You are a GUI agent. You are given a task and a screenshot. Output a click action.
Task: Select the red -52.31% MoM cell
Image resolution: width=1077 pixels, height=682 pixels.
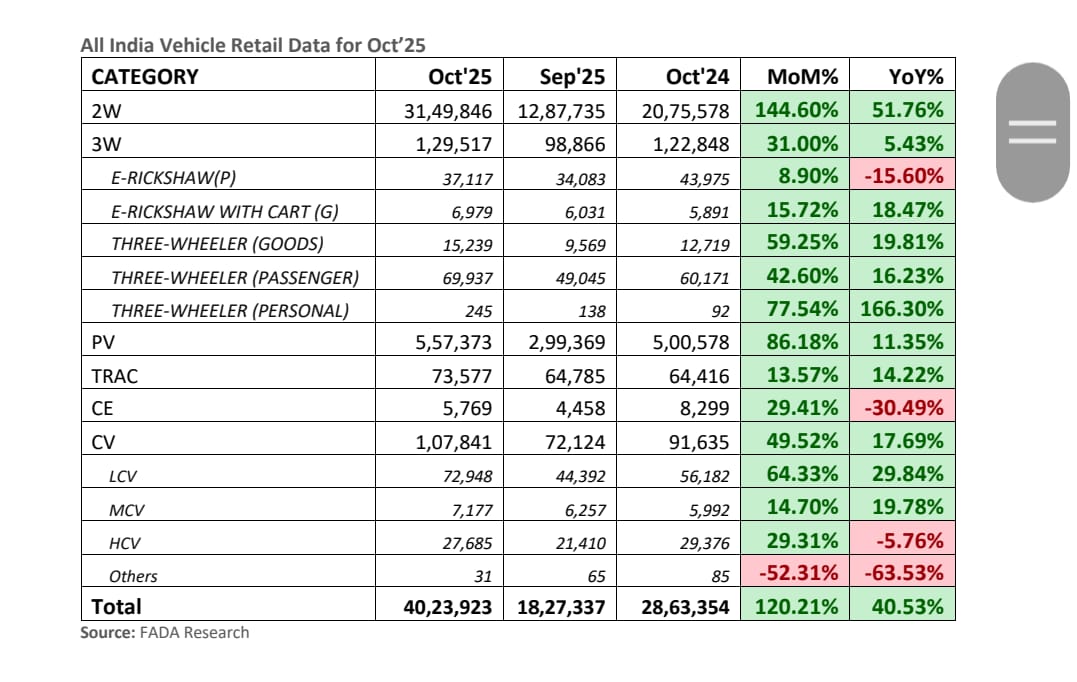click(797, 575)
